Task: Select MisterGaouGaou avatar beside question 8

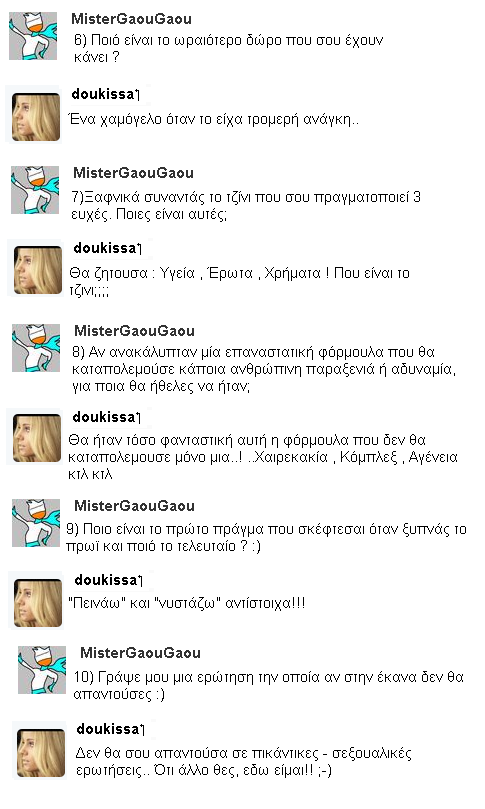Action: pyautogui.click(x=36, y=348)
